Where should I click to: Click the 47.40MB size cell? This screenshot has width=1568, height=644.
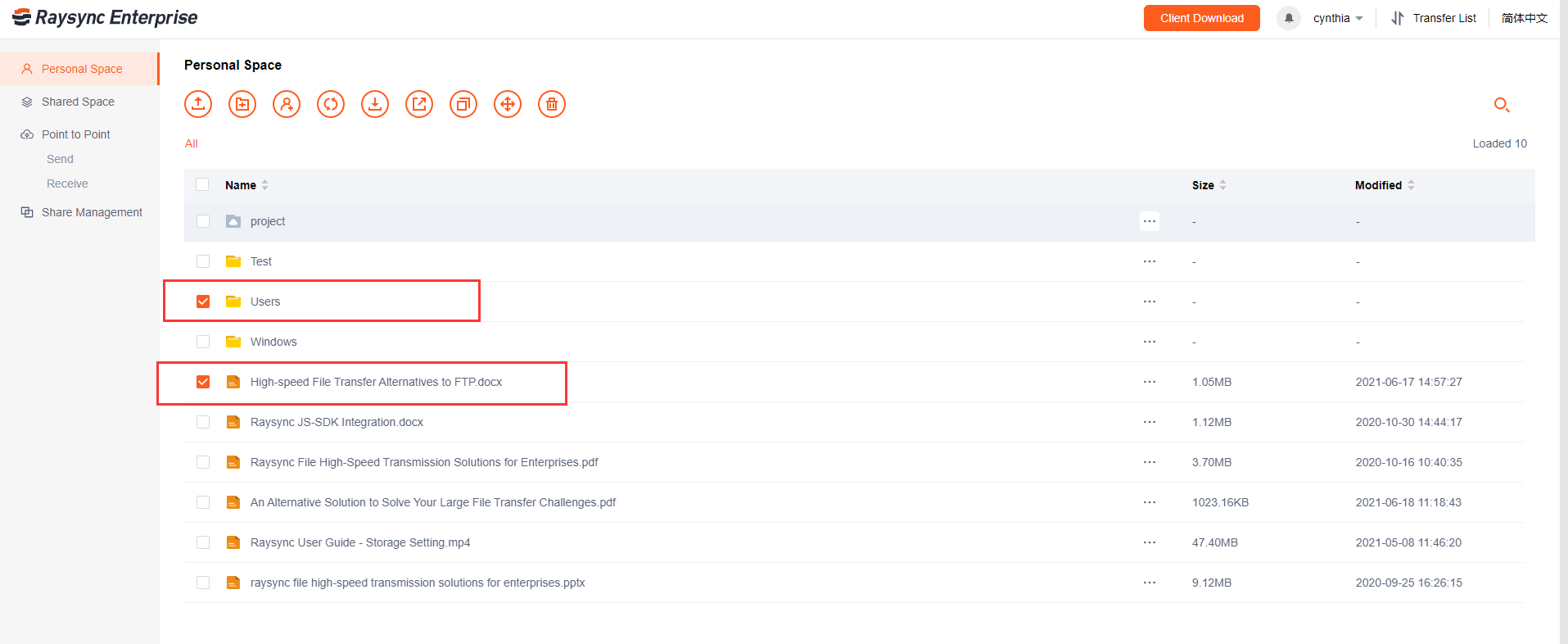(1215, 542)
